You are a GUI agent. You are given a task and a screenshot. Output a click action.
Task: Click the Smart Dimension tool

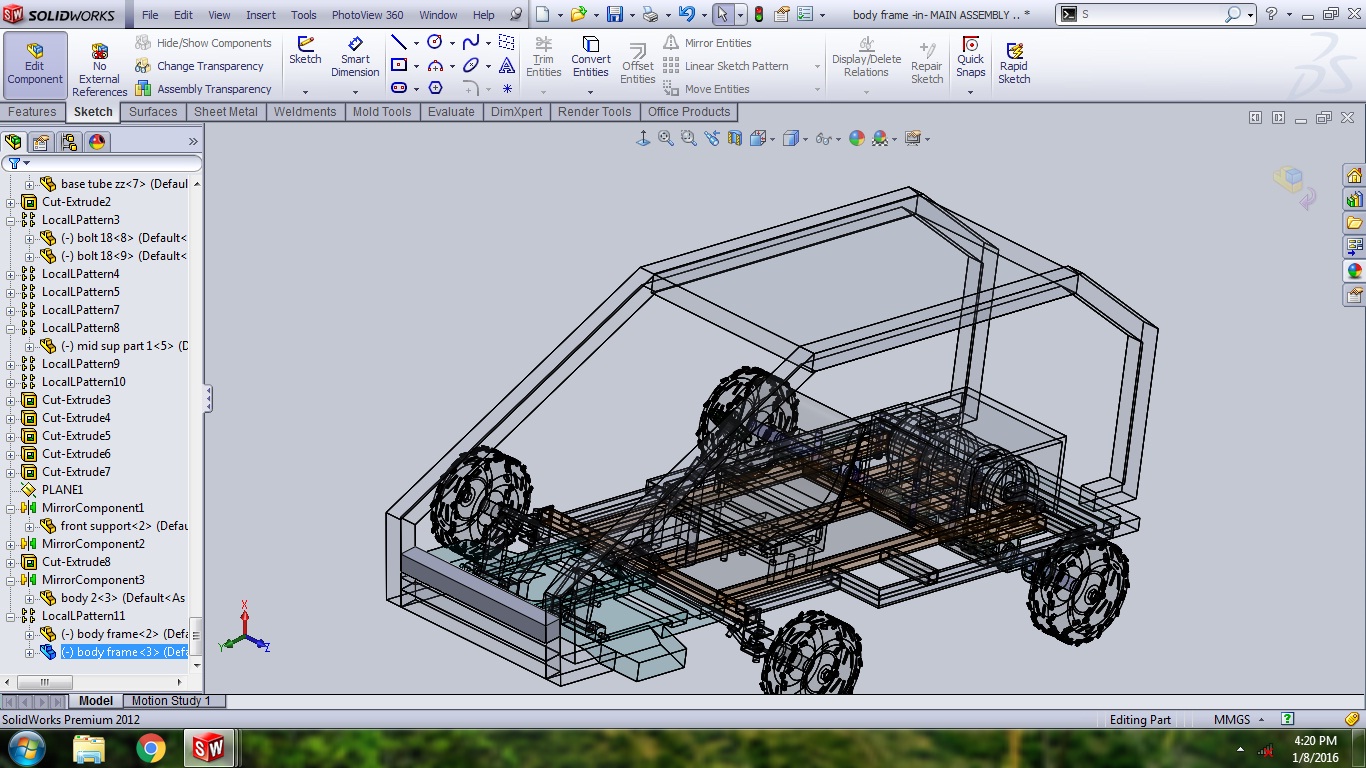(355, 57)
